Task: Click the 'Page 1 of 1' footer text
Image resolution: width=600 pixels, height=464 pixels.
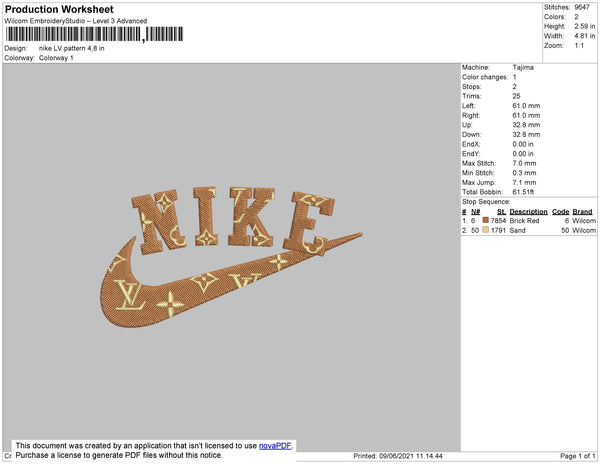Action: pos(578,456)
